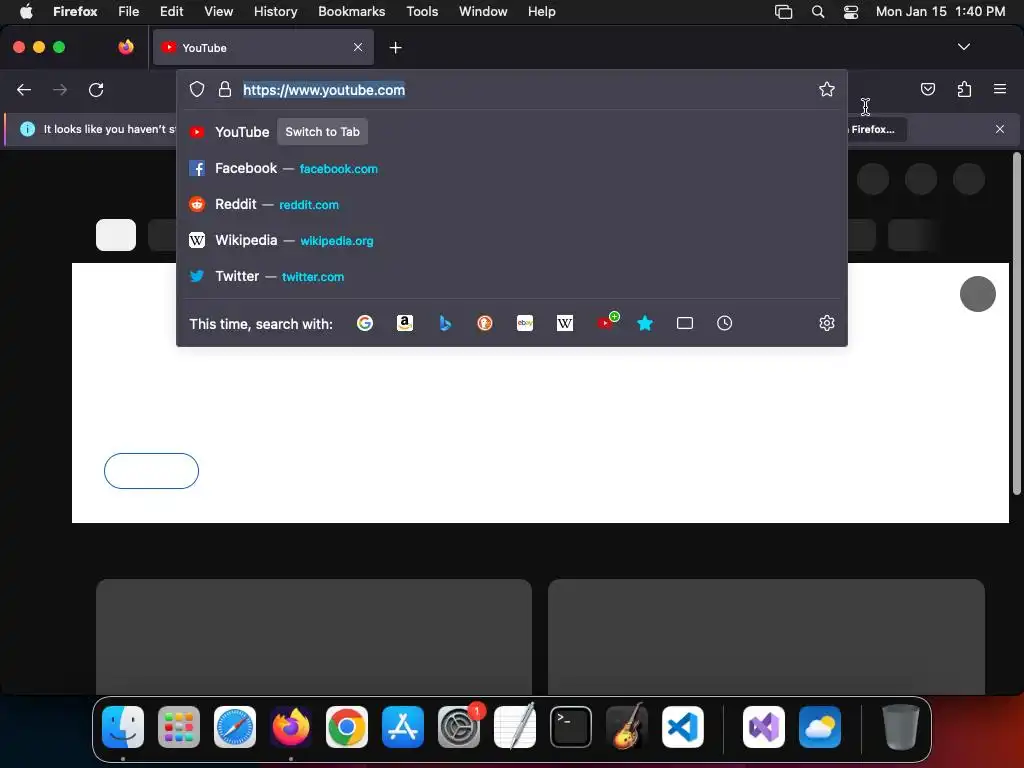Open GarageBand from the Dock
Screen dimensions: 1024x768
click(627, 727)
